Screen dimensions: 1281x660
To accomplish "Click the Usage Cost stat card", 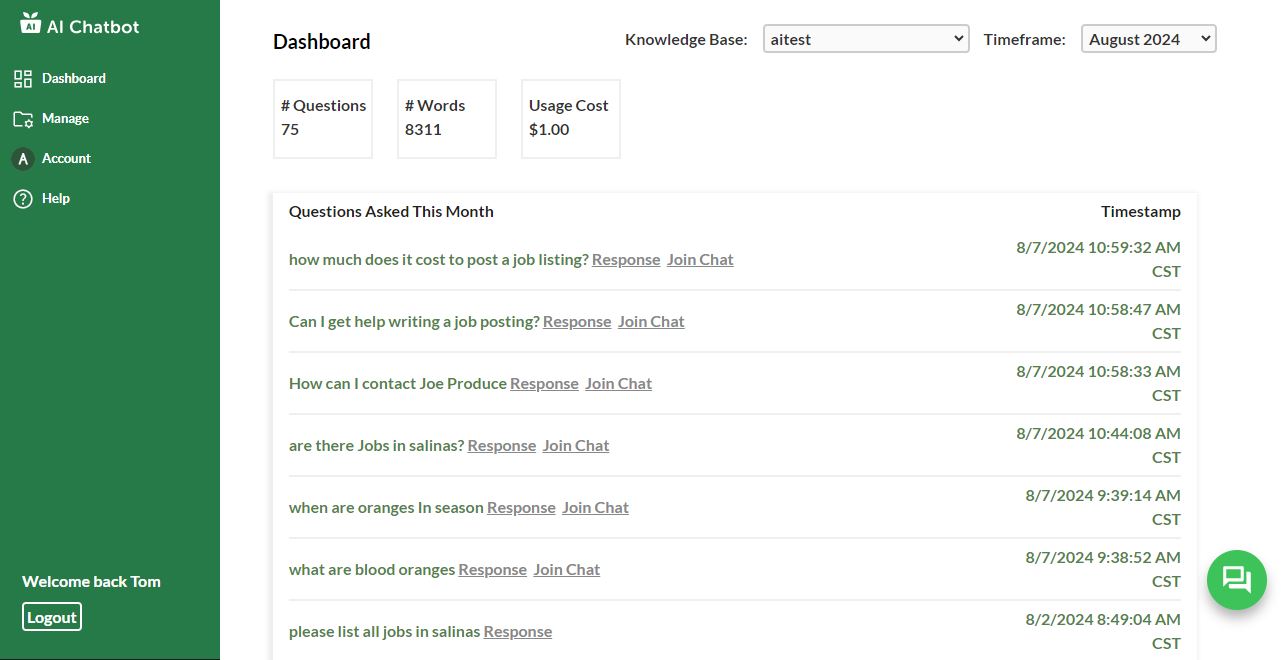I will pyautogui.click(x=570, y=119).
